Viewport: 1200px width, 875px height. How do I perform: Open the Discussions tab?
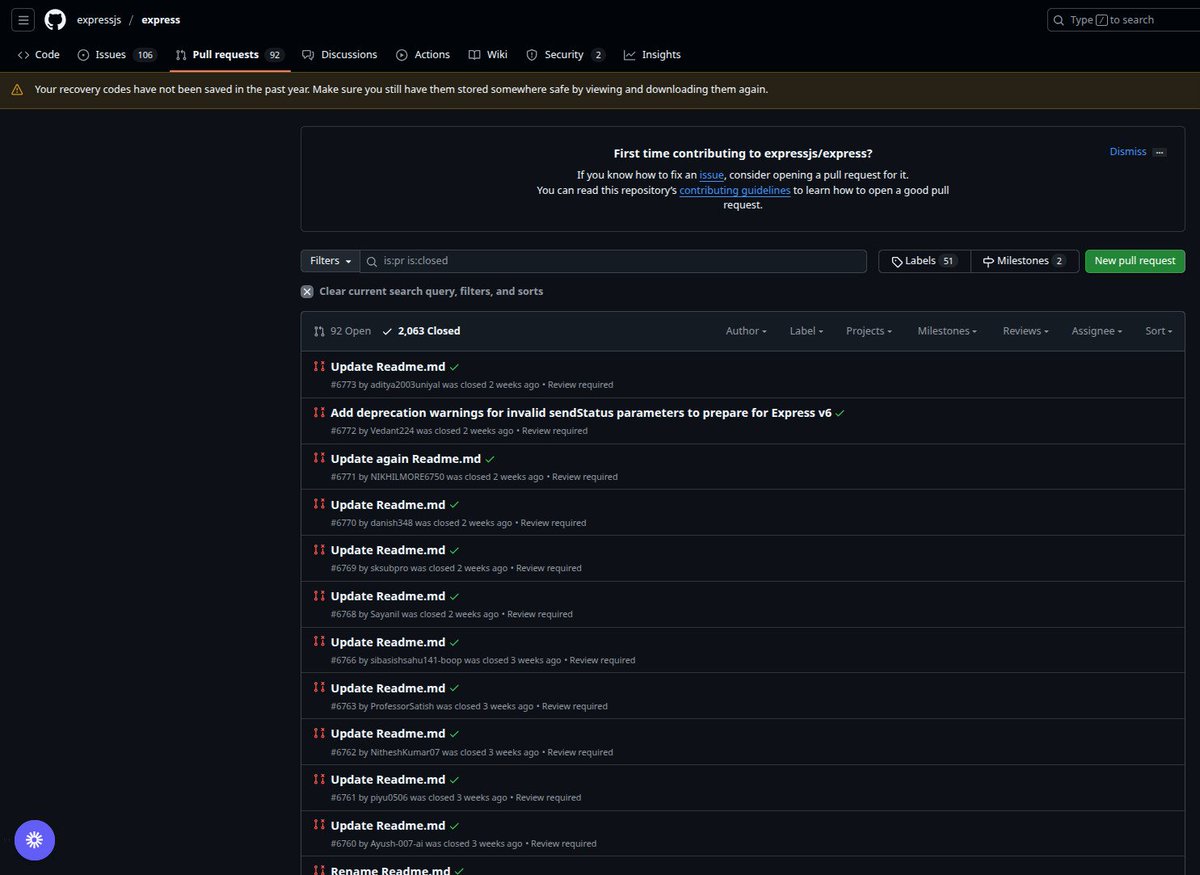340,55
